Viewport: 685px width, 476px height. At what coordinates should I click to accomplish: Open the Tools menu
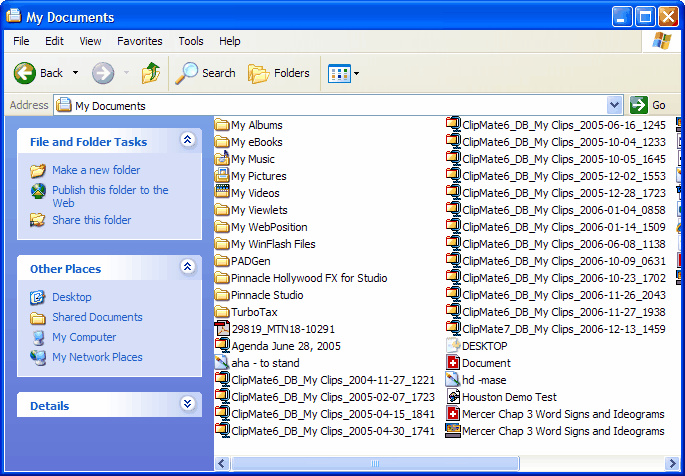click(x=191, y=41)
